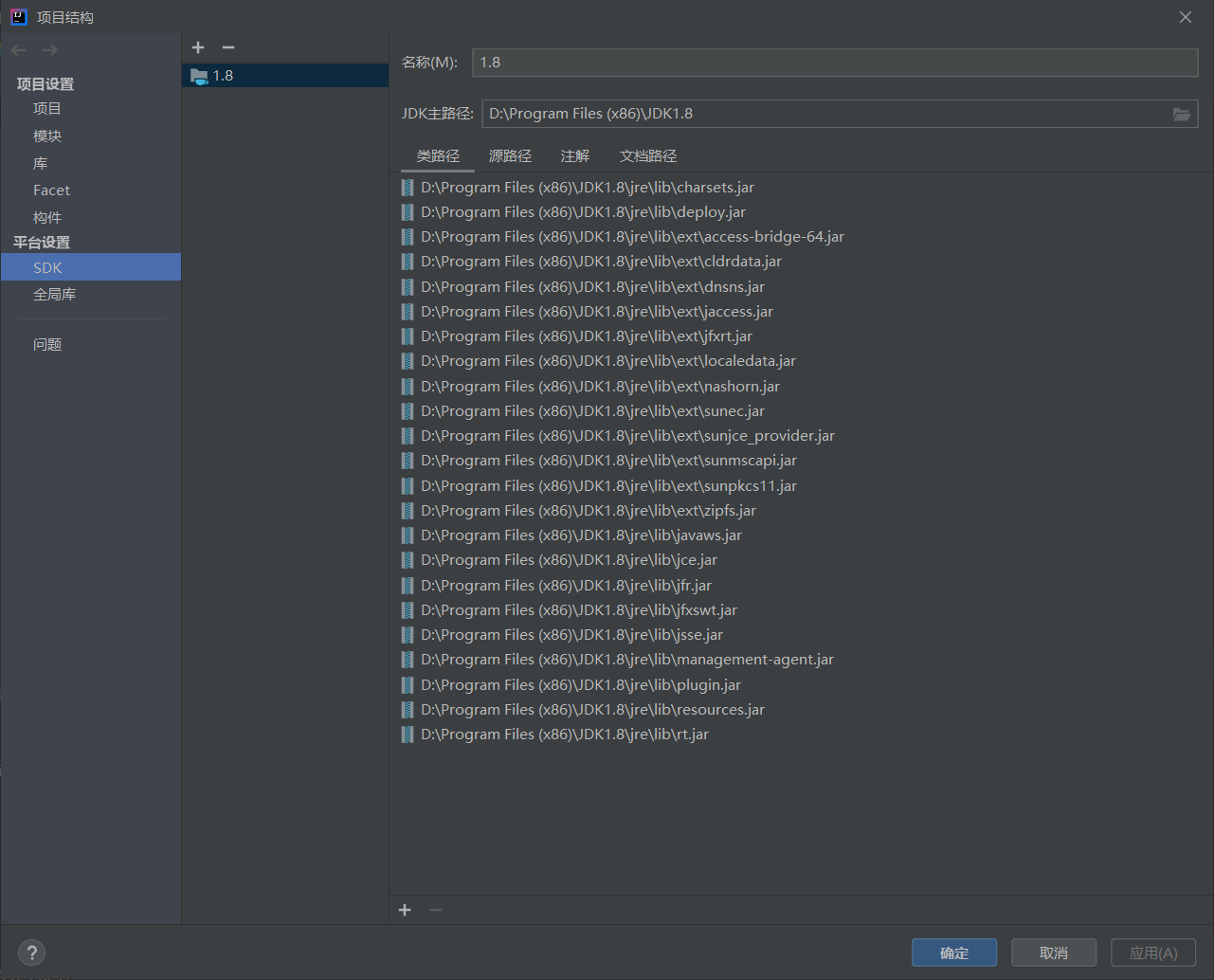Image resolution: width=1214 pixels, height=980 pixels.
Task: Switch to the 类路径 tab
Action: pos(437,155)
